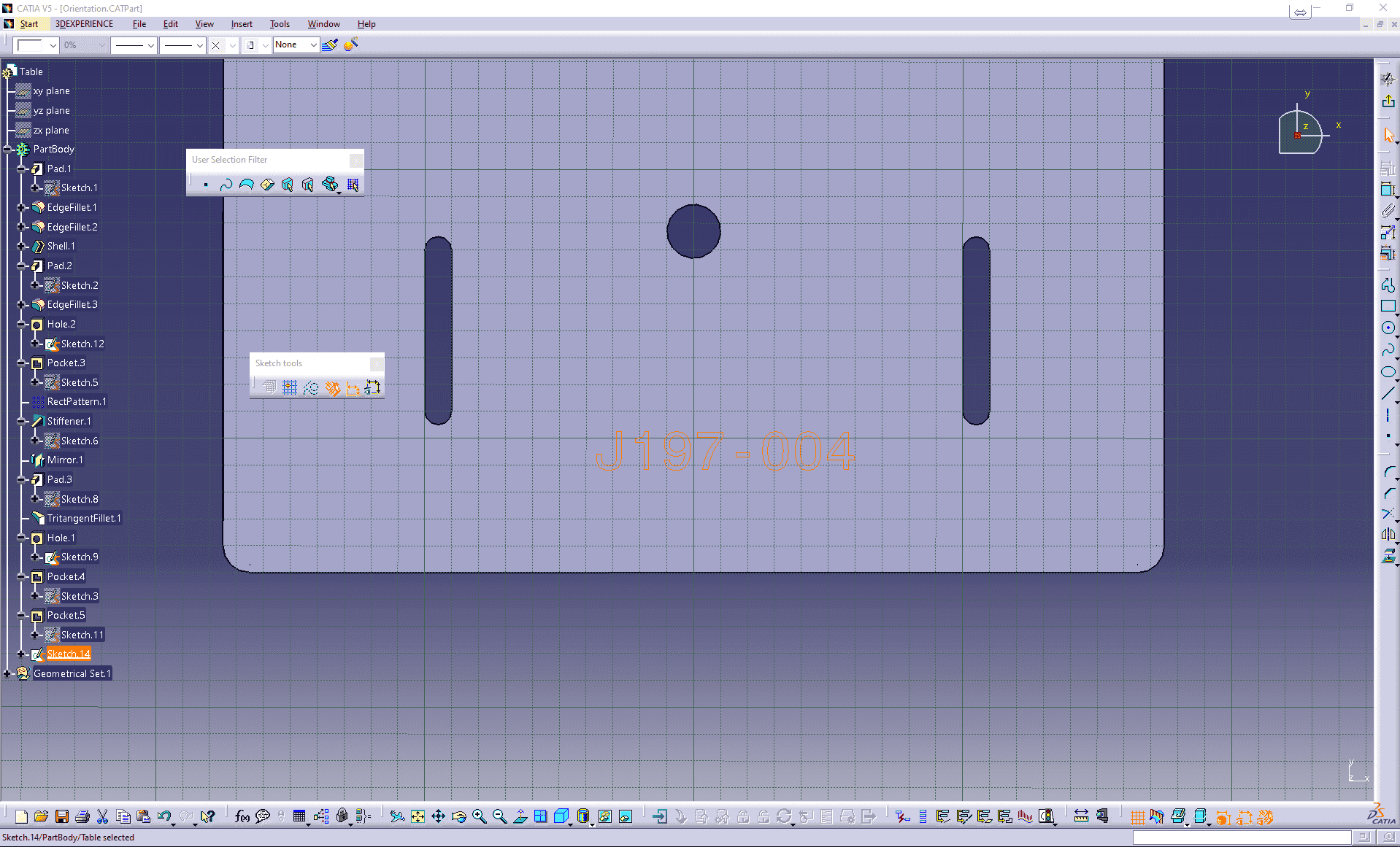Open the line thickness dropdown
The image size is (1400, 847).
134,45
